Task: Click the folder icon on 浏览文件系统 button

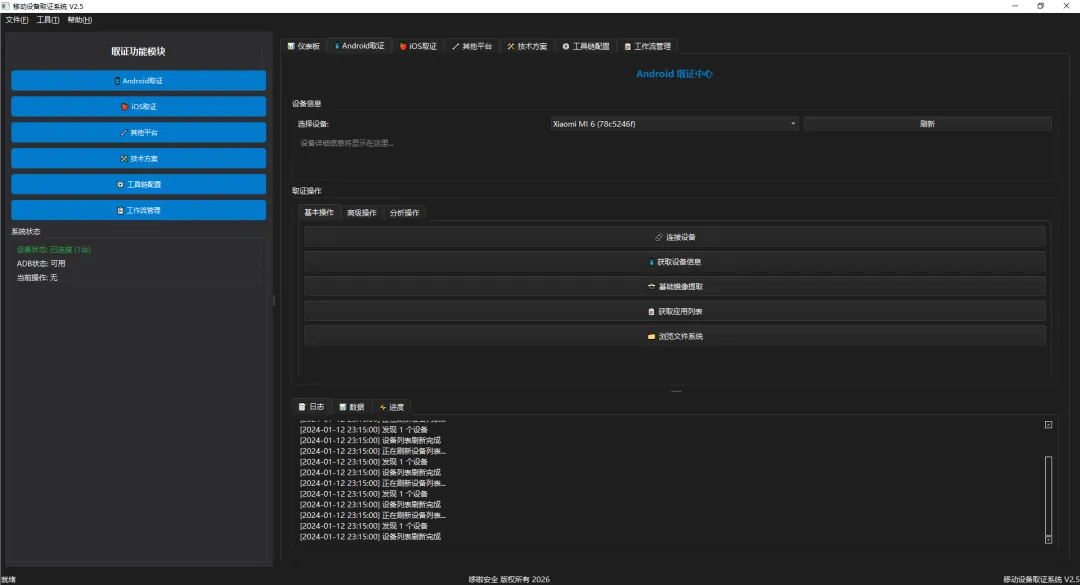Action: coord(652,336)
